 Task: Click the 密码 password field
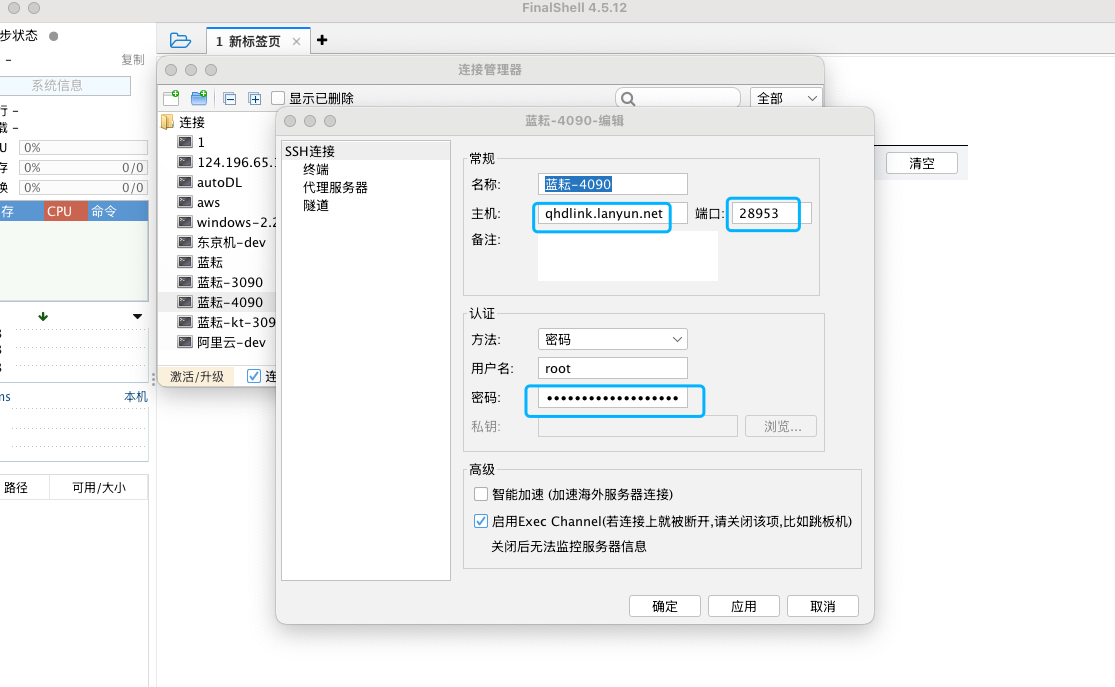click(612, 398)
